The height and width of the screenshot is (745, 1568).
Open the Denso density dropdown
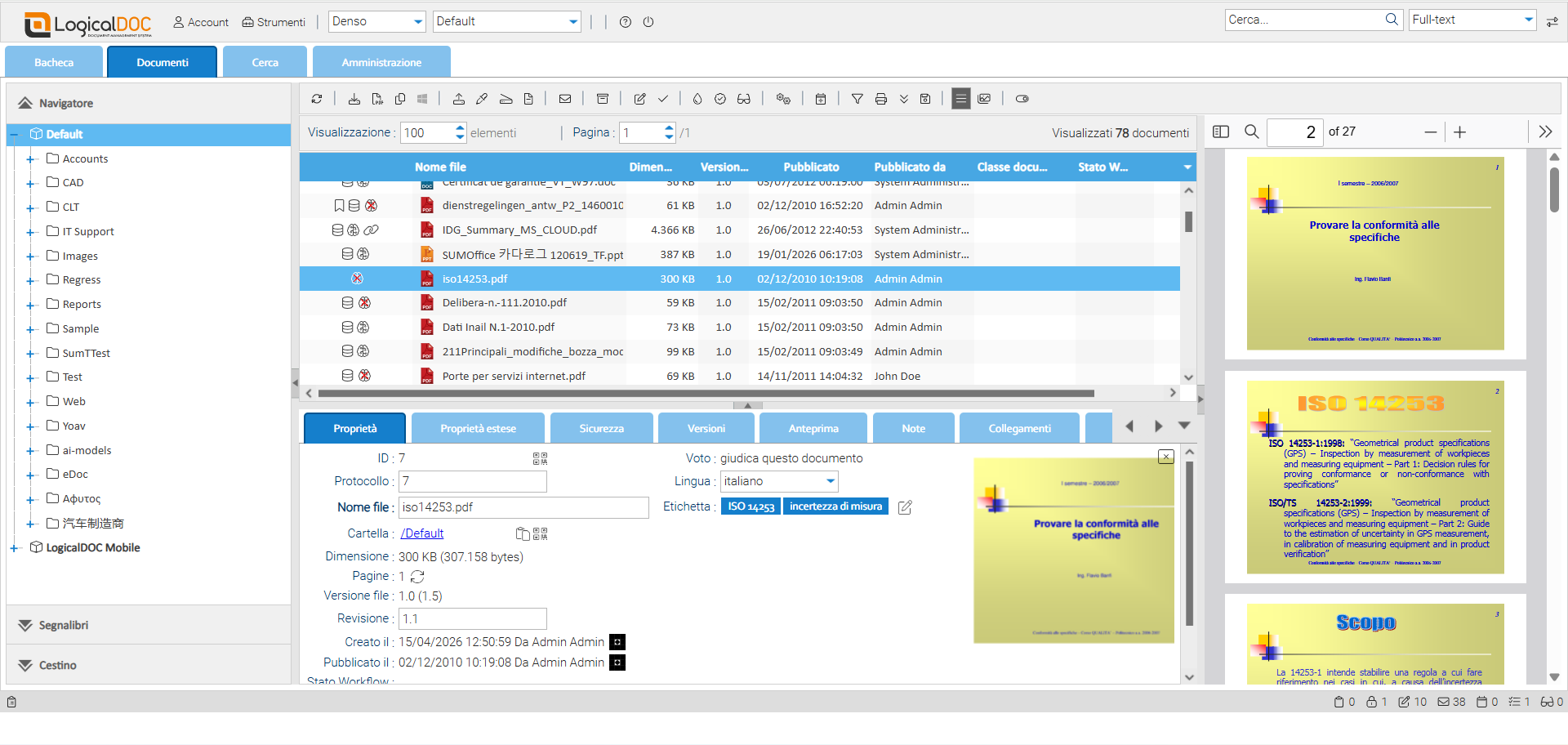[377, 21]
